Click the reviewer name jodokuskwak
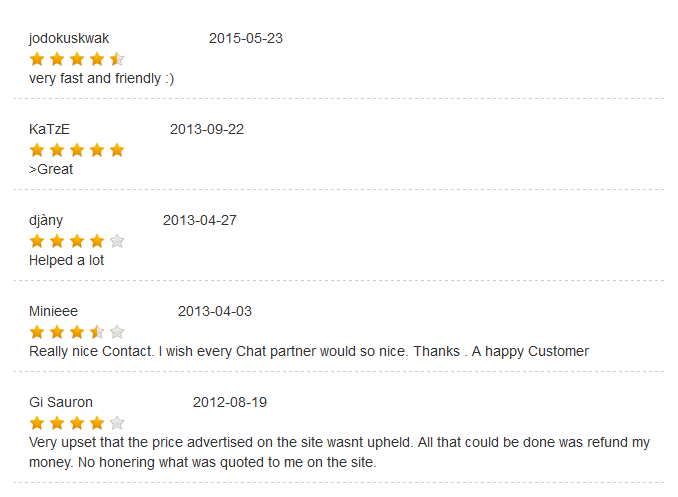This screenshot has width=678, height=497. coord(69,38)
